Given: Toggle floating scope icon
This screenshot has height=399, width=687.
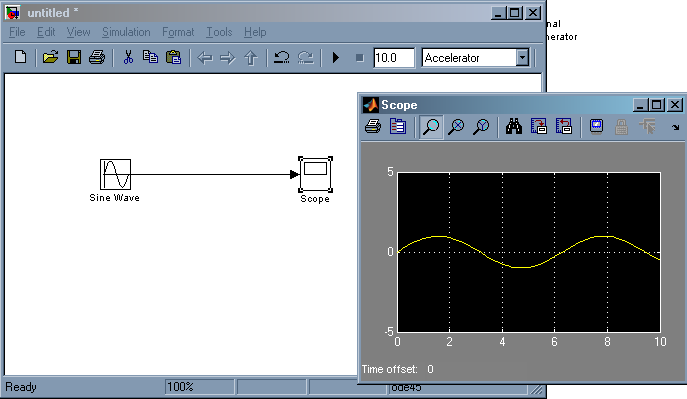Looking at the screenshot, I should click(x=596, y=127).
